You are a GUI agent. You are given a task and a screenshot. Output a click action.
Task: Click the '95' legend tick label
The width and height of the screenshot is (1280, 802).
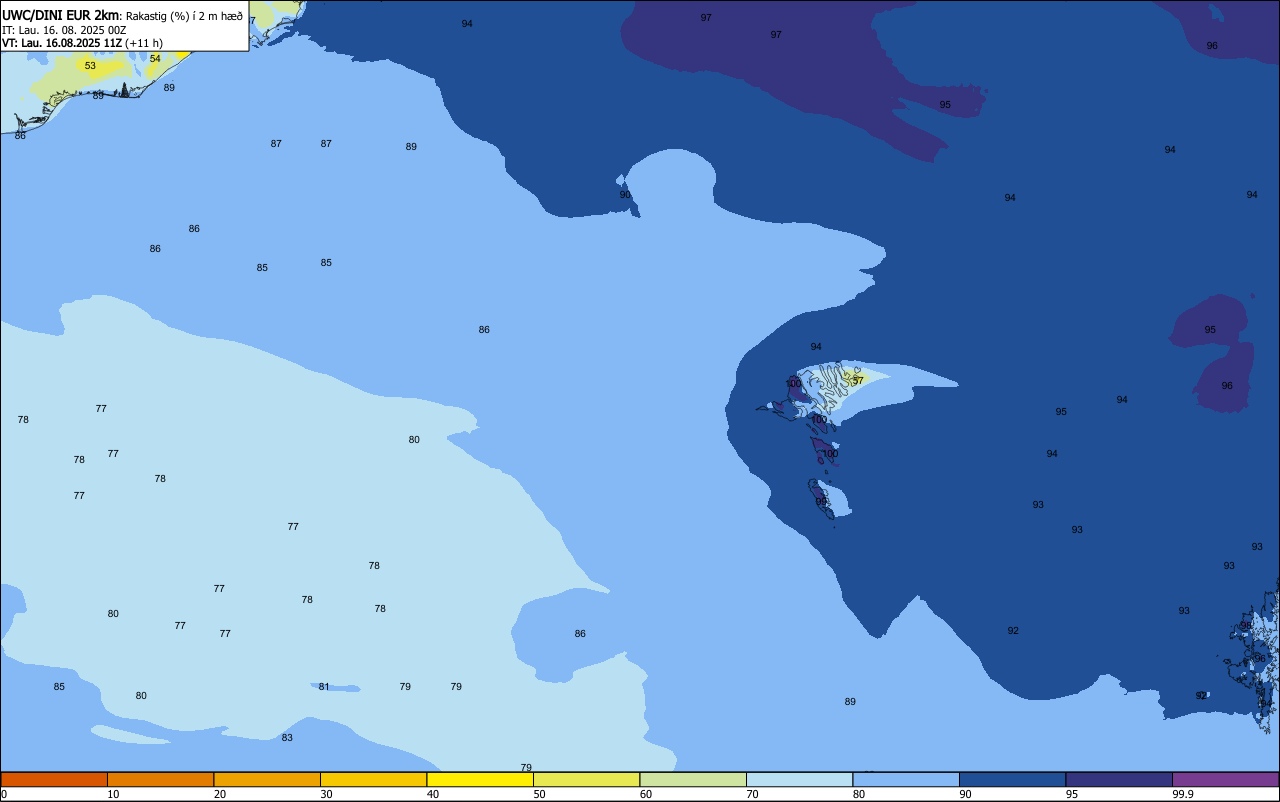pos(1072,794)
